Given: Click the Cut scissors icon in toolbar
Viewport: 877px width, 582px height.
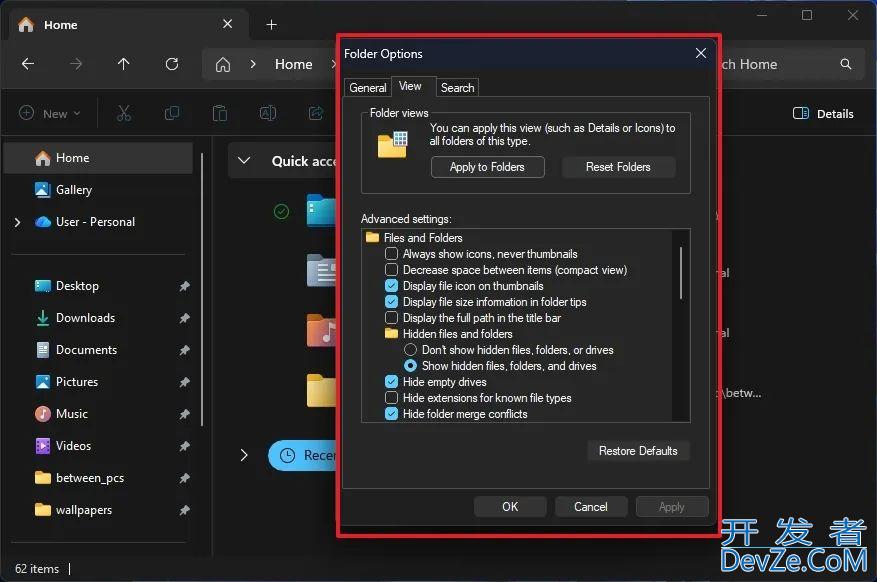Looking at the screenshot, I should pyautogui.click(x=124, y=113).
